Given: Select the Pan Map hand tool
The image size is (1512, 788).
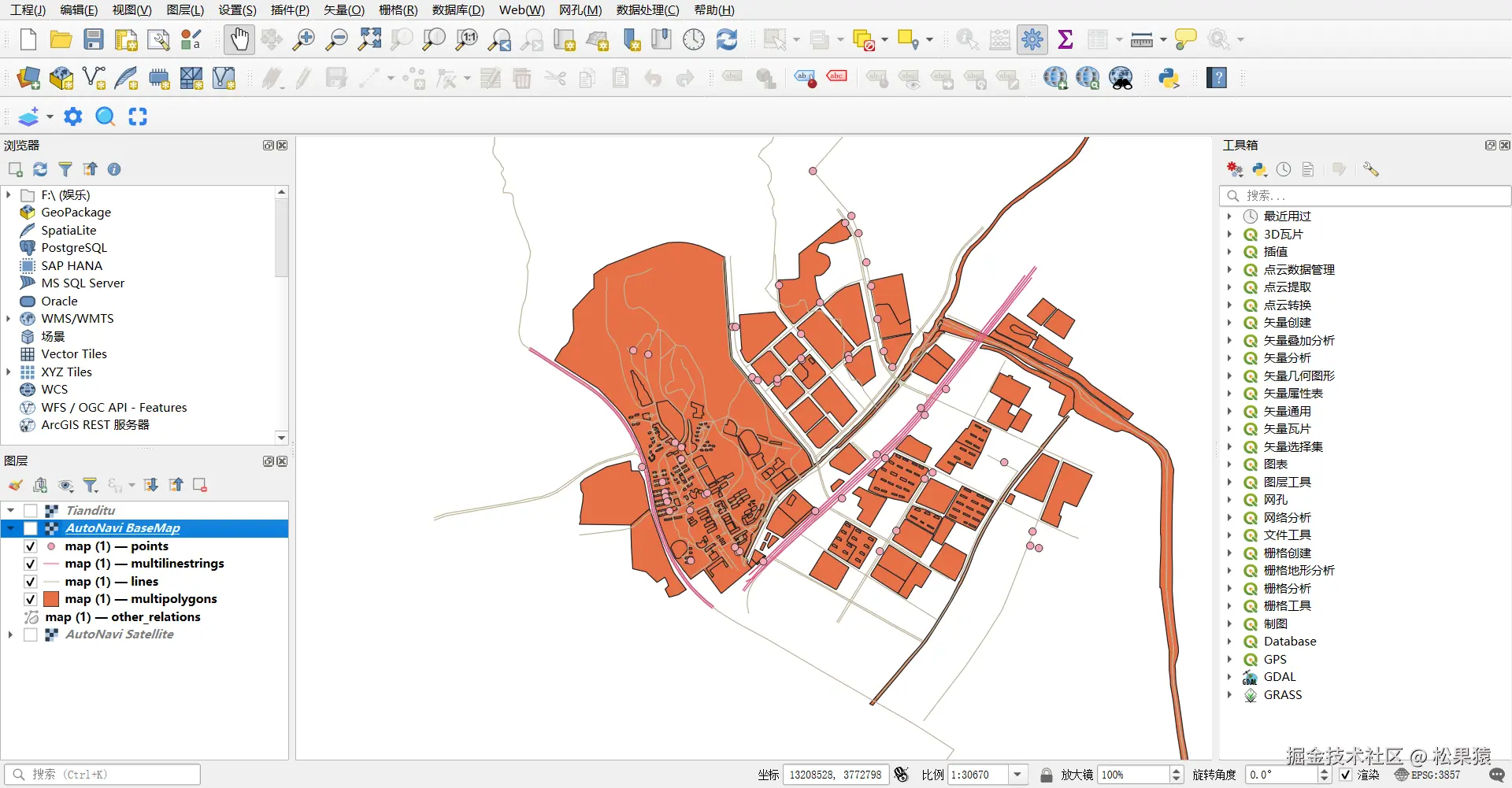Looking at the screenshot, I should (239, 39).
